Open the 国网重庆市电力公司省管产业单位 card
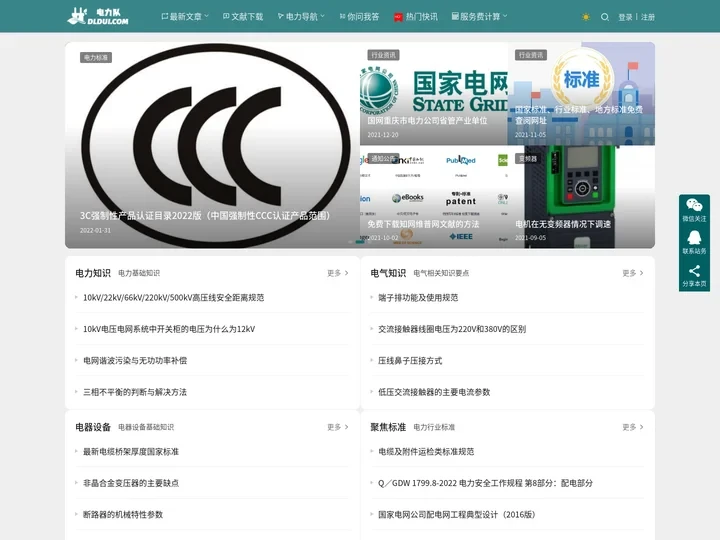Screen dimensions: 720x540 (x=434, y=94)
